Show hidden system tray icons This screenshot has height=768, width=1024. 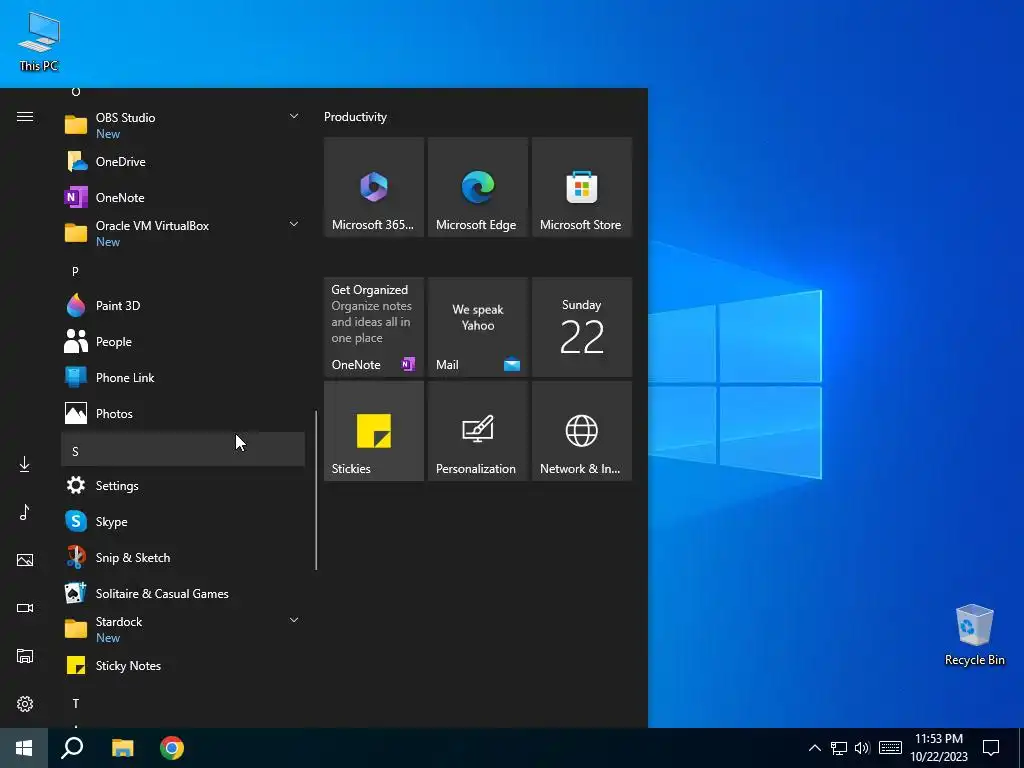tap(814, 748)
